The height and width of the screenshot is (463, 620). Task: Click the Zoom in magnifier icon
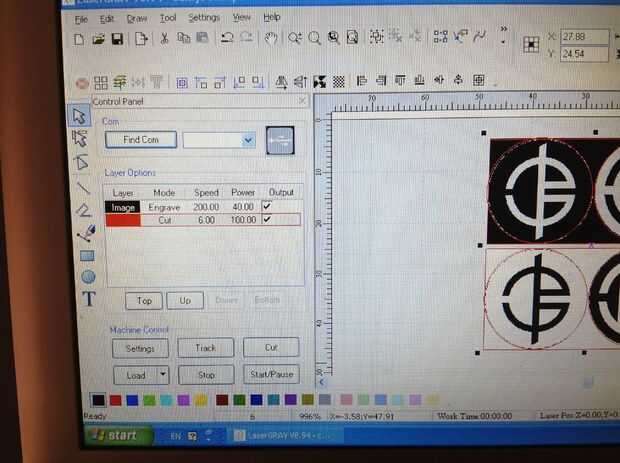[x=295, y=38]
